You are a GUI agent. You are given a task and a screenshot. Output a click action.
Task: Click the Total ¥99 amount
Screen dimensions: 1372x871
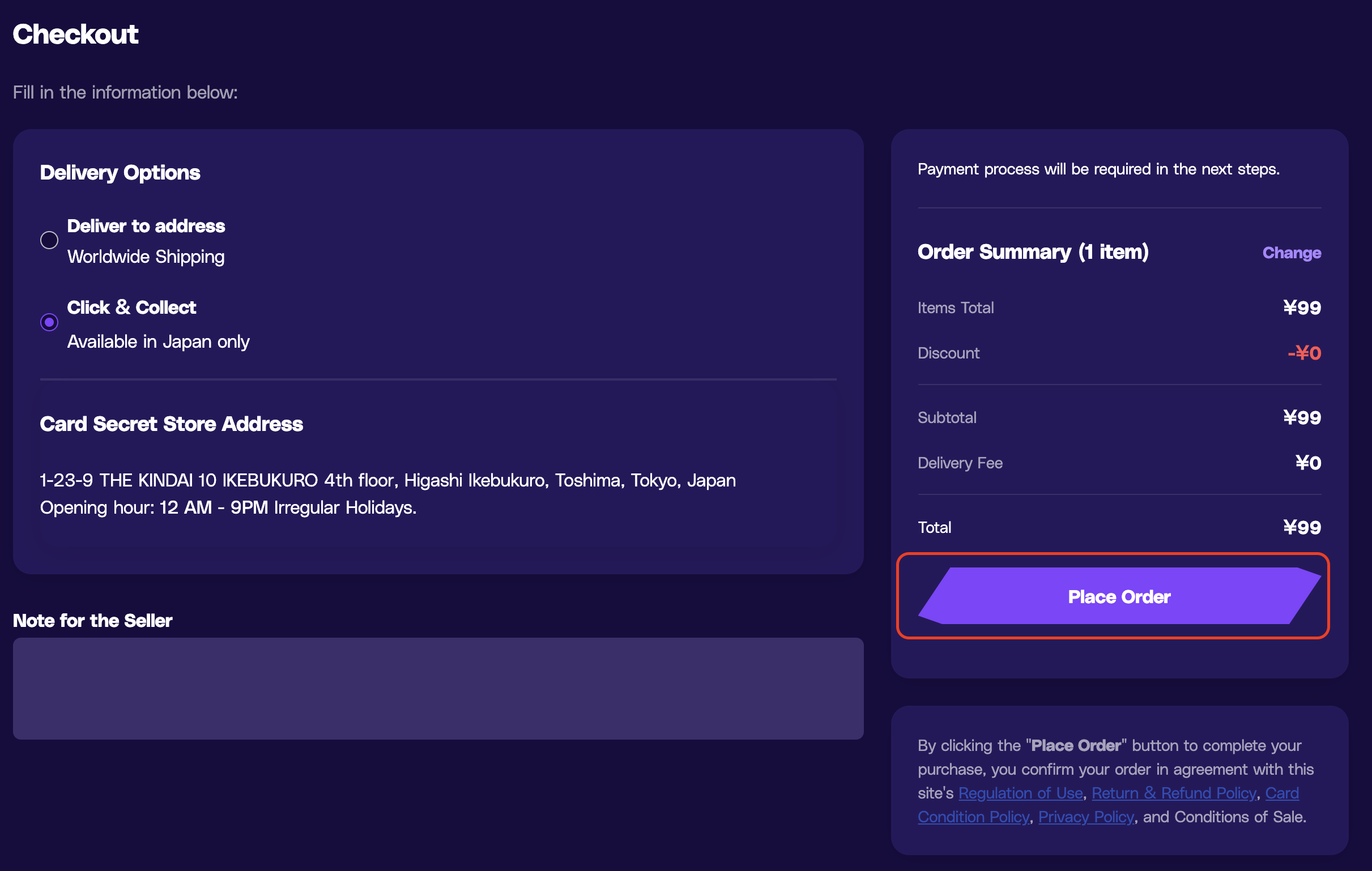[1302, 527]
